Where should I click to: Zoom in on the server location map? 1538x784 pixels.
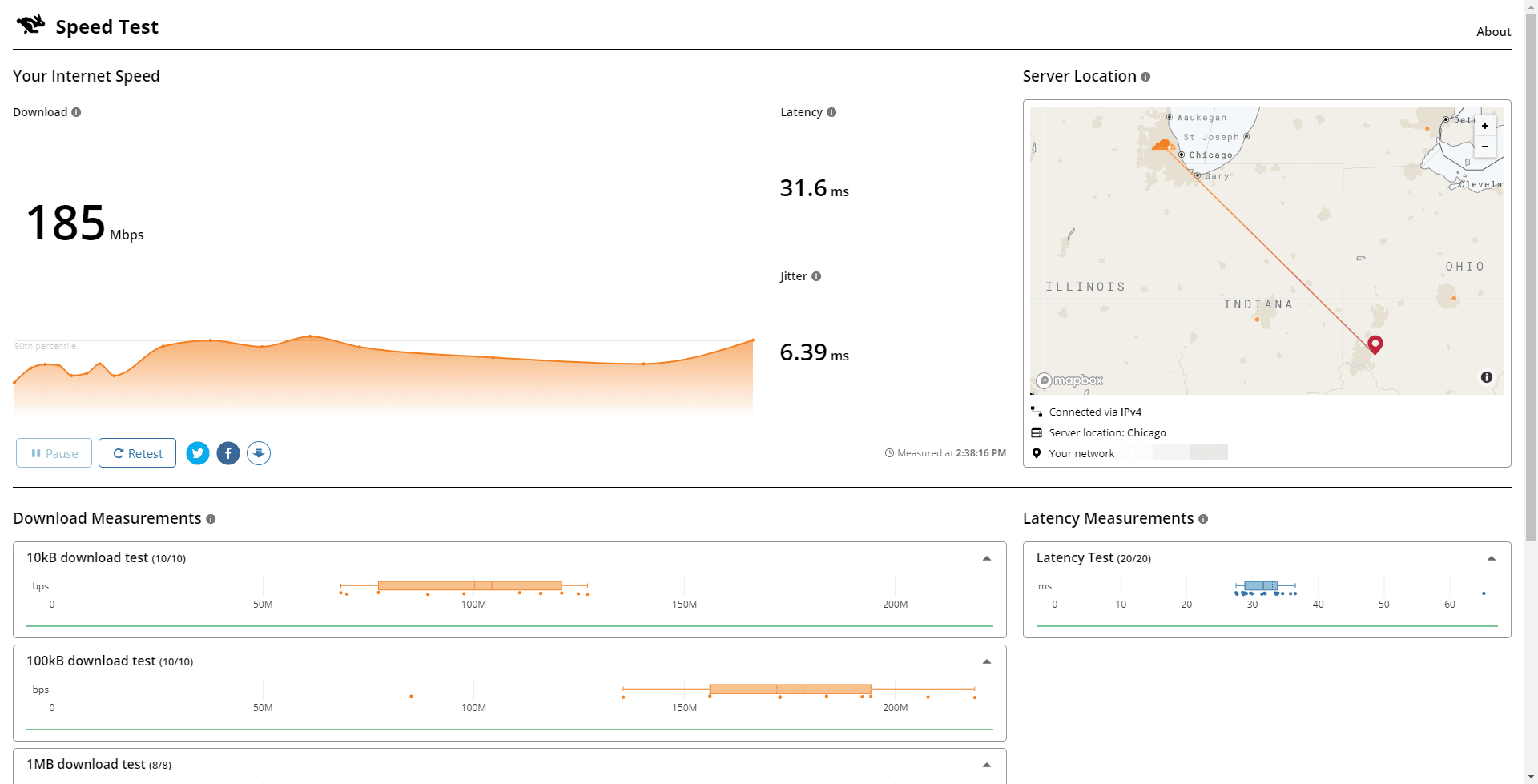click(x=1485, y=126)
